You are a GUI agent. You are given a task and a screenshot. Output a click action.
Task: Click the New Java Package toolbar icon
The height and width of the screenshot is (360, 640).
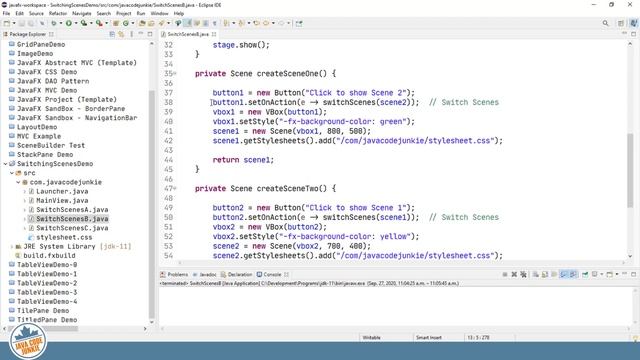tap(116, 23)
